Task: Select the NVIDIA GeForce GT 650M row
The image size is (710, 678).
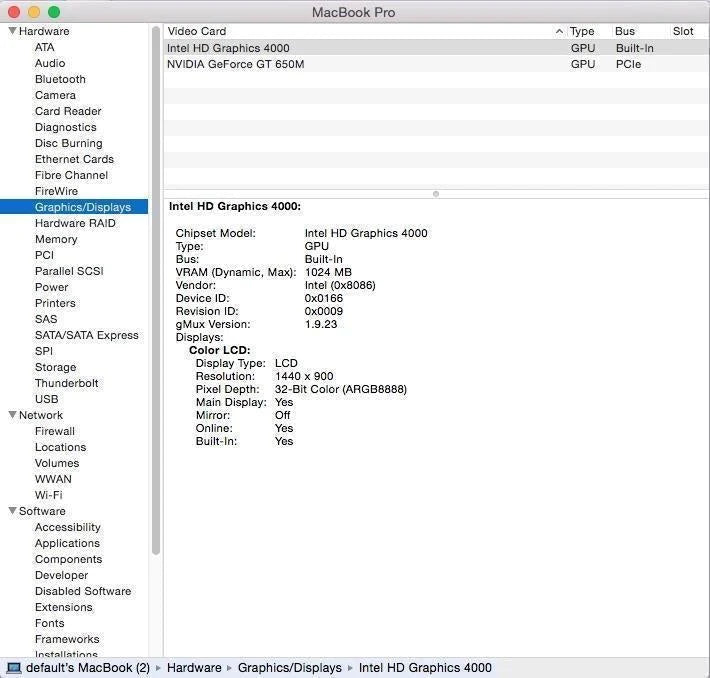Action: pyautogui.click(x=236, y=64)
